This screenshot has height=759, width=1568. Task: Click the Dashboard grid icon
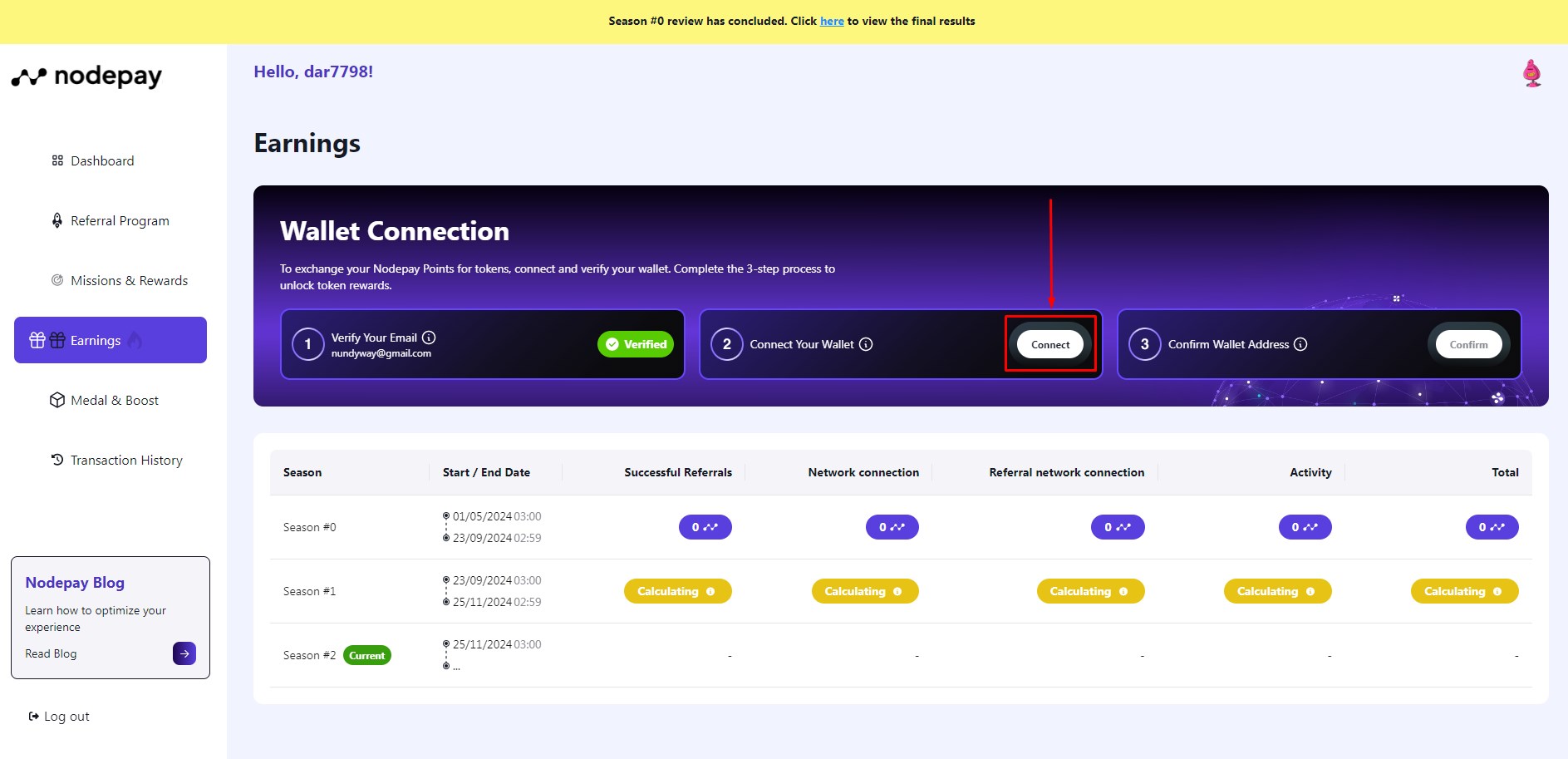coord(57,160)
